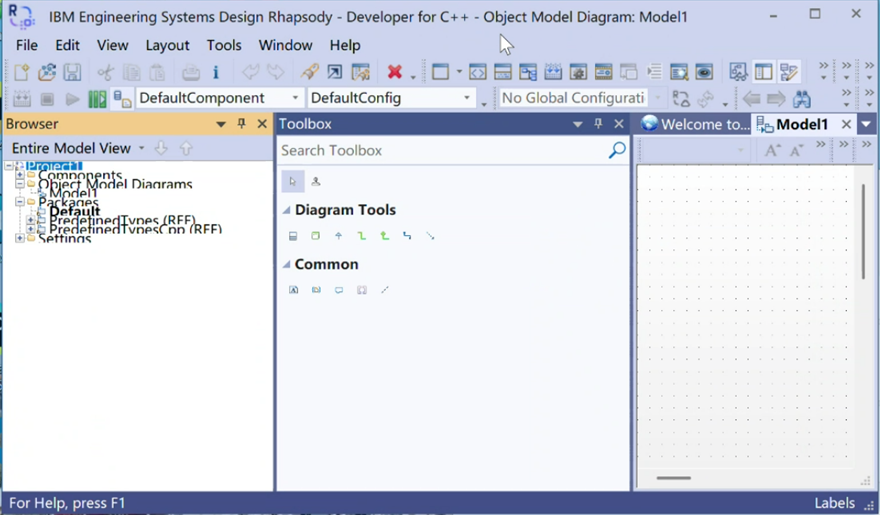This screenshot has height=515, width=880.
Task: Click the diagram vertical scrollbar
Action: point(863,230)
